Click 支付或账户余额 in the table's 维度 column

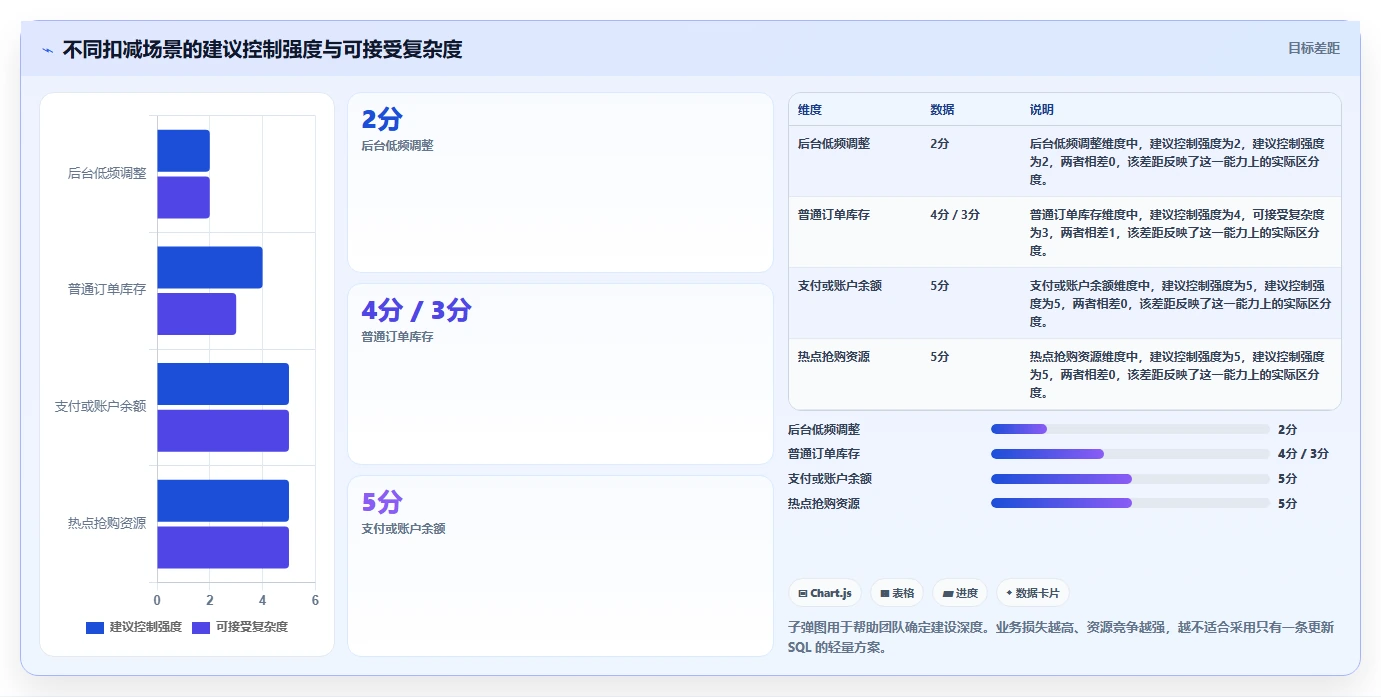pyautogui.click(x=840, y=286)
